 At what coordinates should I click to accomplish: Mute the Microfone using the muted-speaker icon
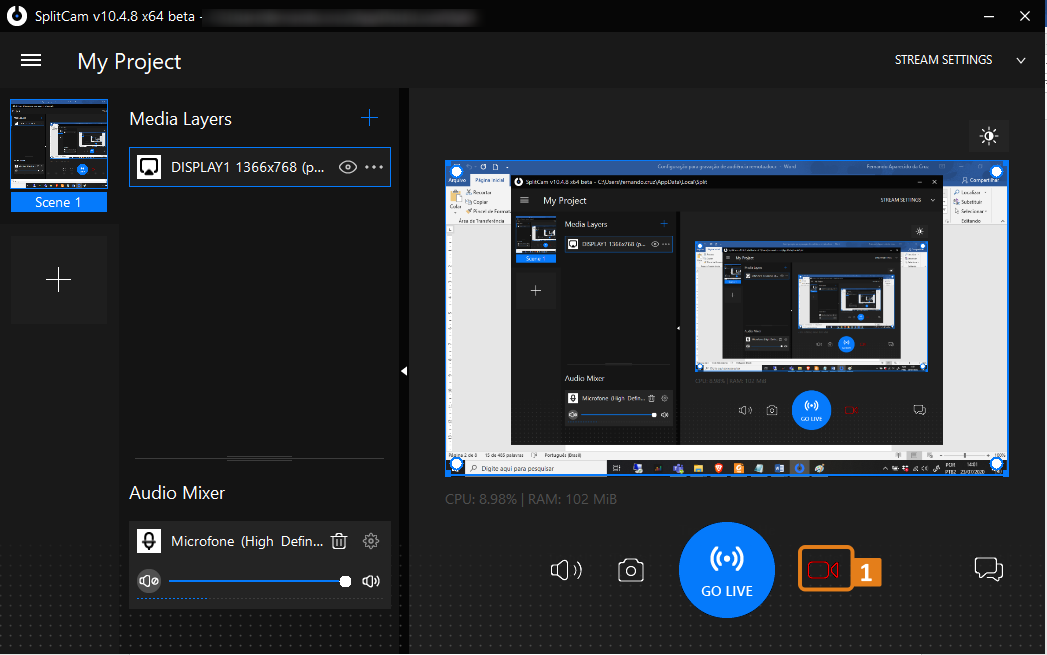tap(148, 581)
